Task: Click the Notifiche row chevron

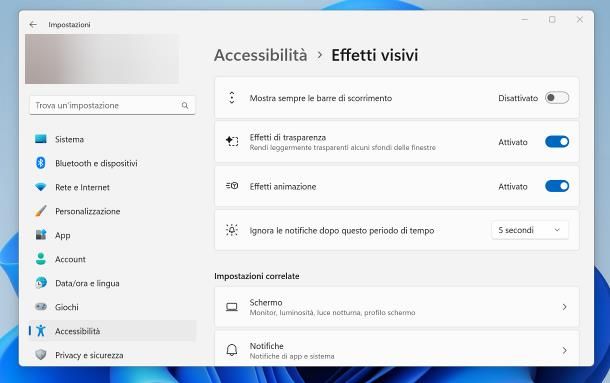Action: tap(564, 351)
